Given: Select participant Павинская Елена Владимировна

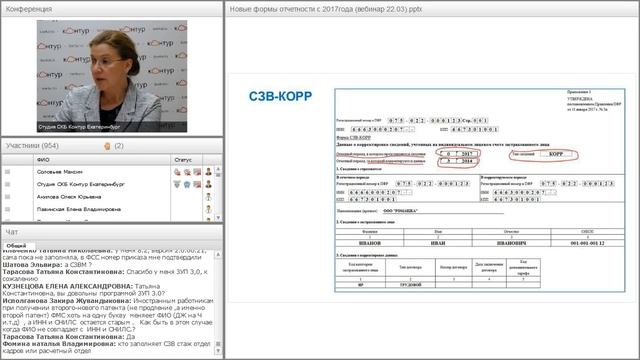Looking at the screenshot, I should coord(79,209).
